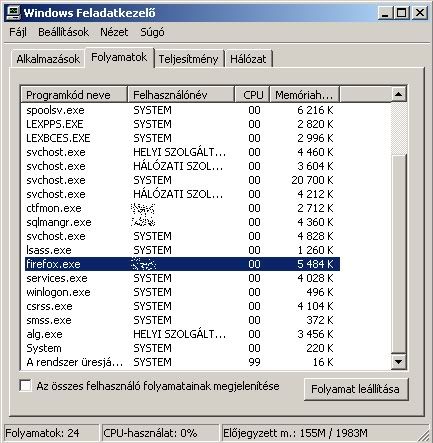
Task: Select the Folyamatok tab
Action: click(x=119, y=58)
